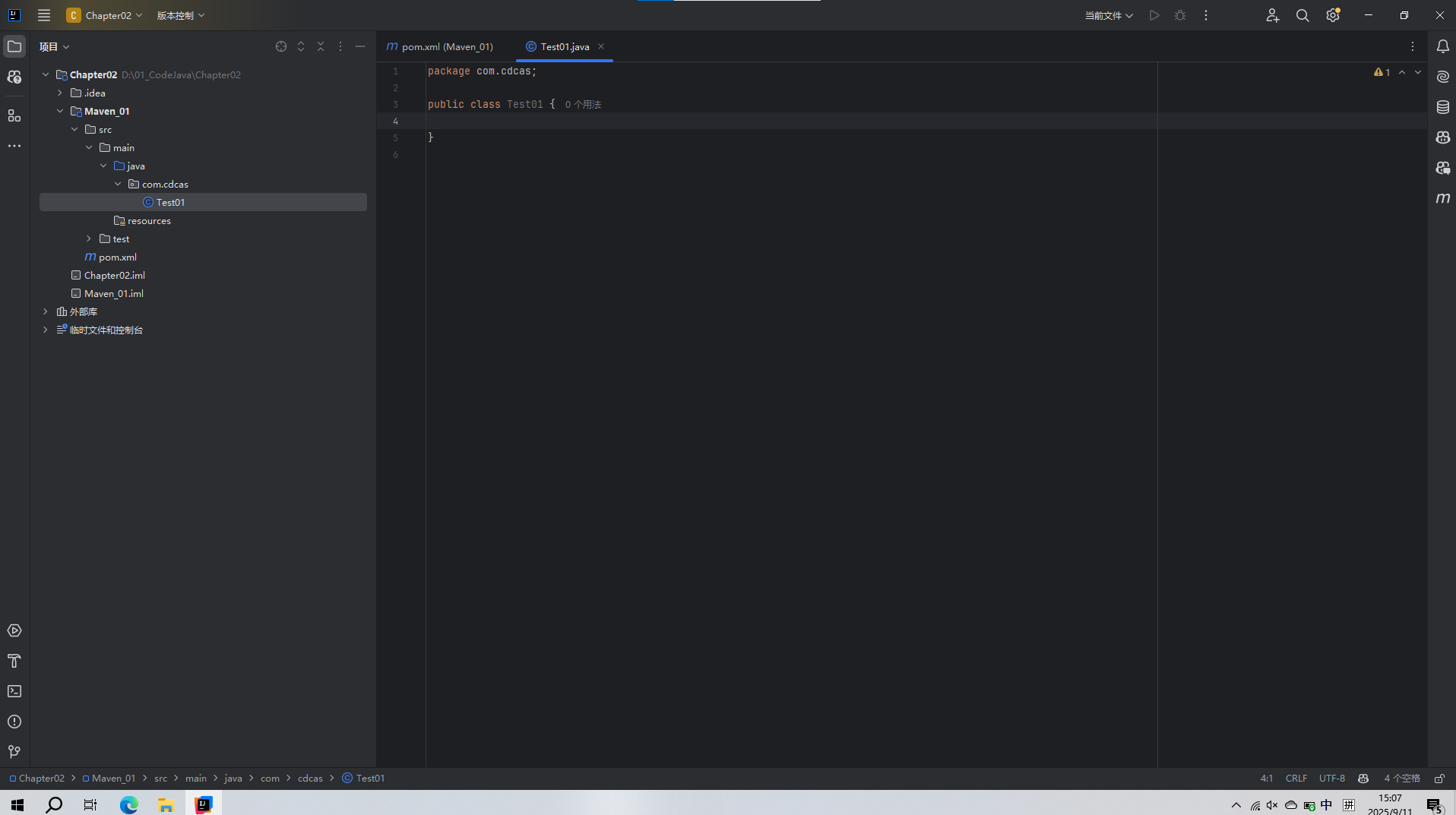Expand 临时文件和控制台 node

46,330
